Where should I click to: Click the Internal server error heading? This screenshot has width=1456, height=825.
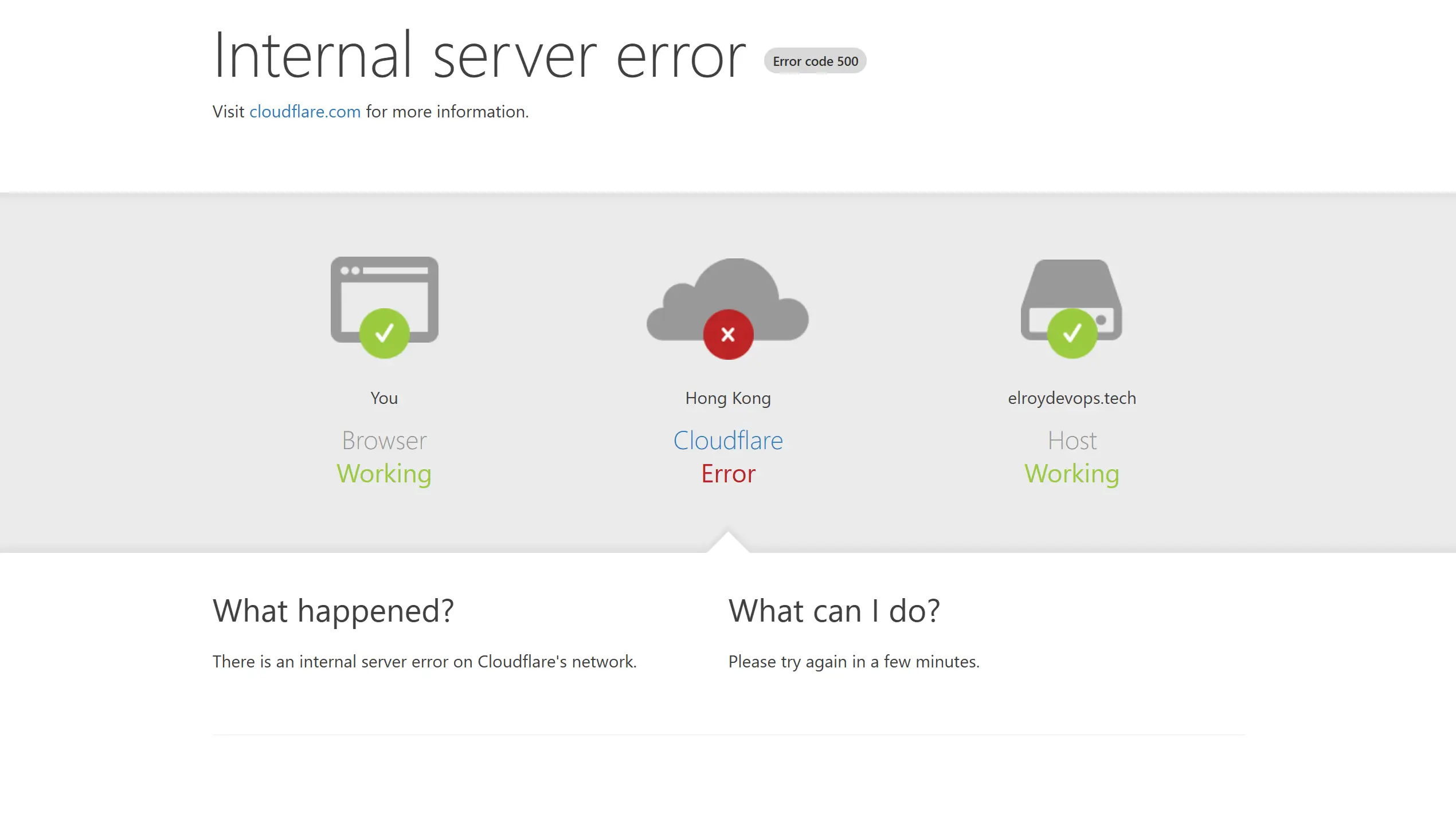click(x=479, y=56)
